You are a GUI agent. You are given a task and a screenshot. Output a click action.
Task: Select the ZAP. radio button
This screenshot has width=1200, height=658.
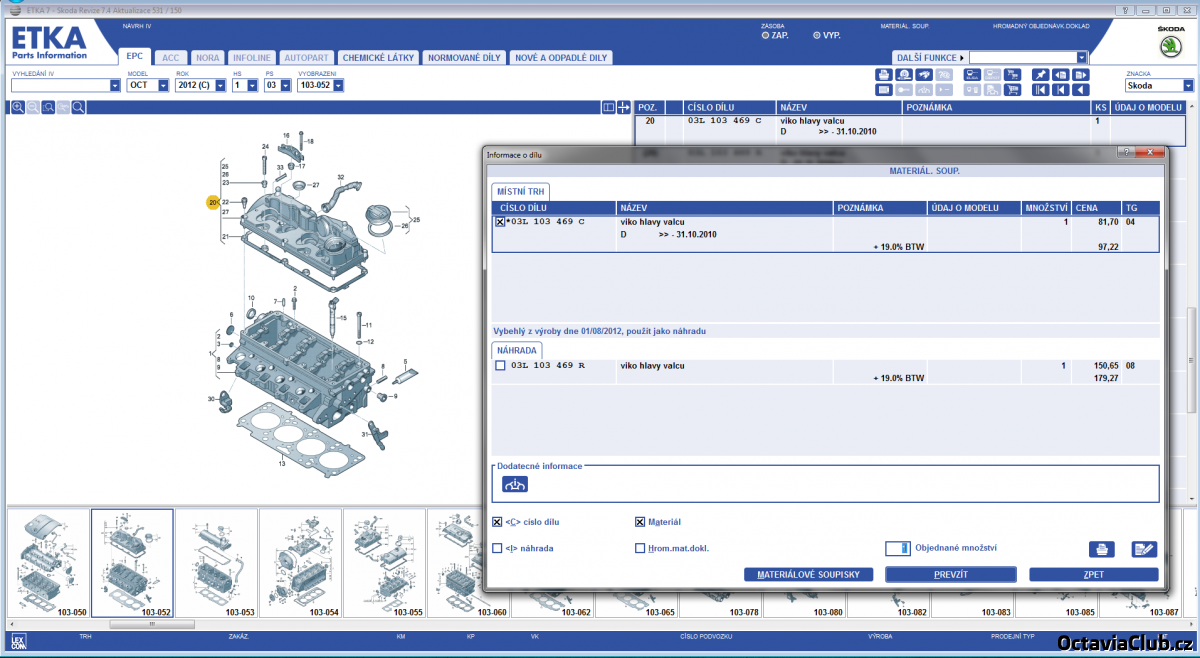tap(766, 35)
